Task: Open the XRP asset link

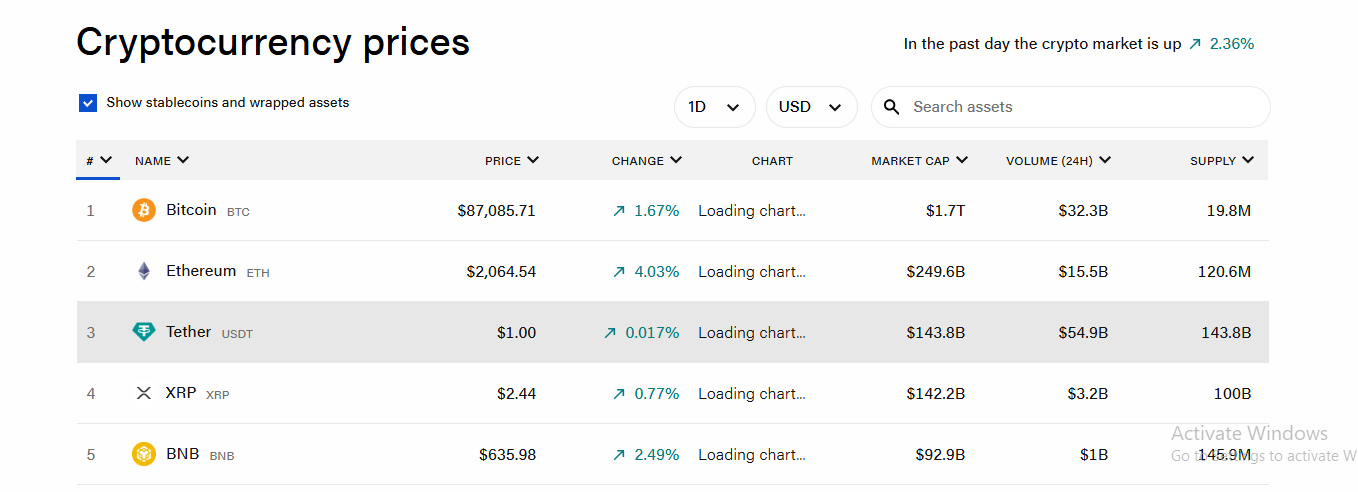Action: pos(181,393)
